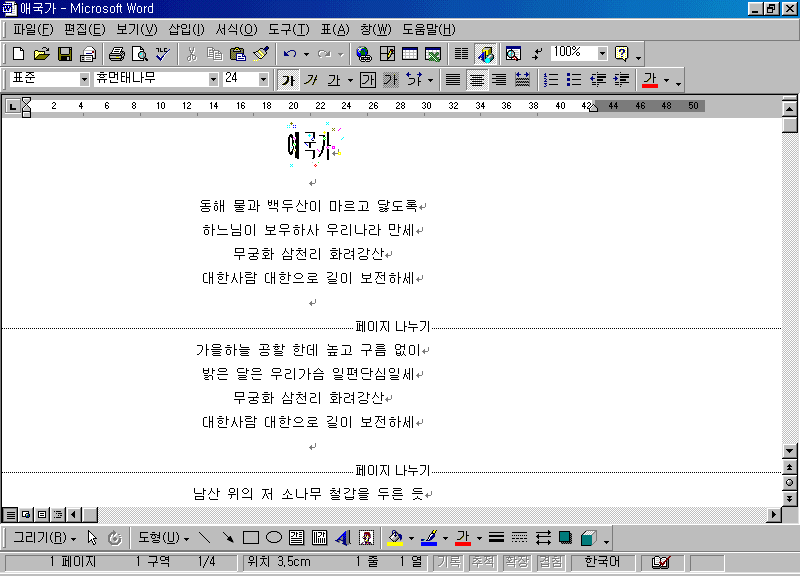The image size is (800, 576).
Task: Open the font size dropdown
Action: [x=263, y=80]
